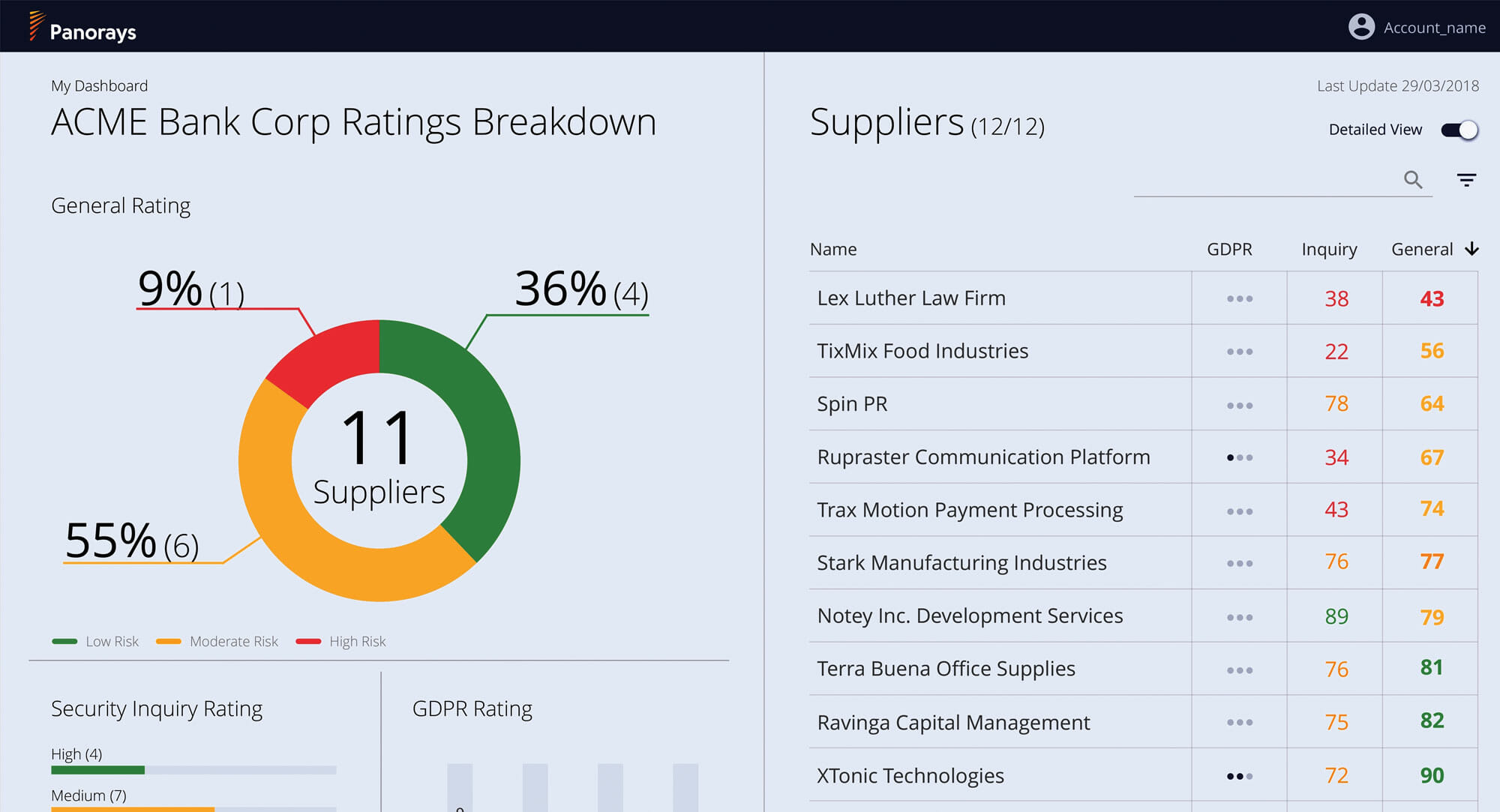
Task: Sort suppliers by Name column header
Action: 833,249
